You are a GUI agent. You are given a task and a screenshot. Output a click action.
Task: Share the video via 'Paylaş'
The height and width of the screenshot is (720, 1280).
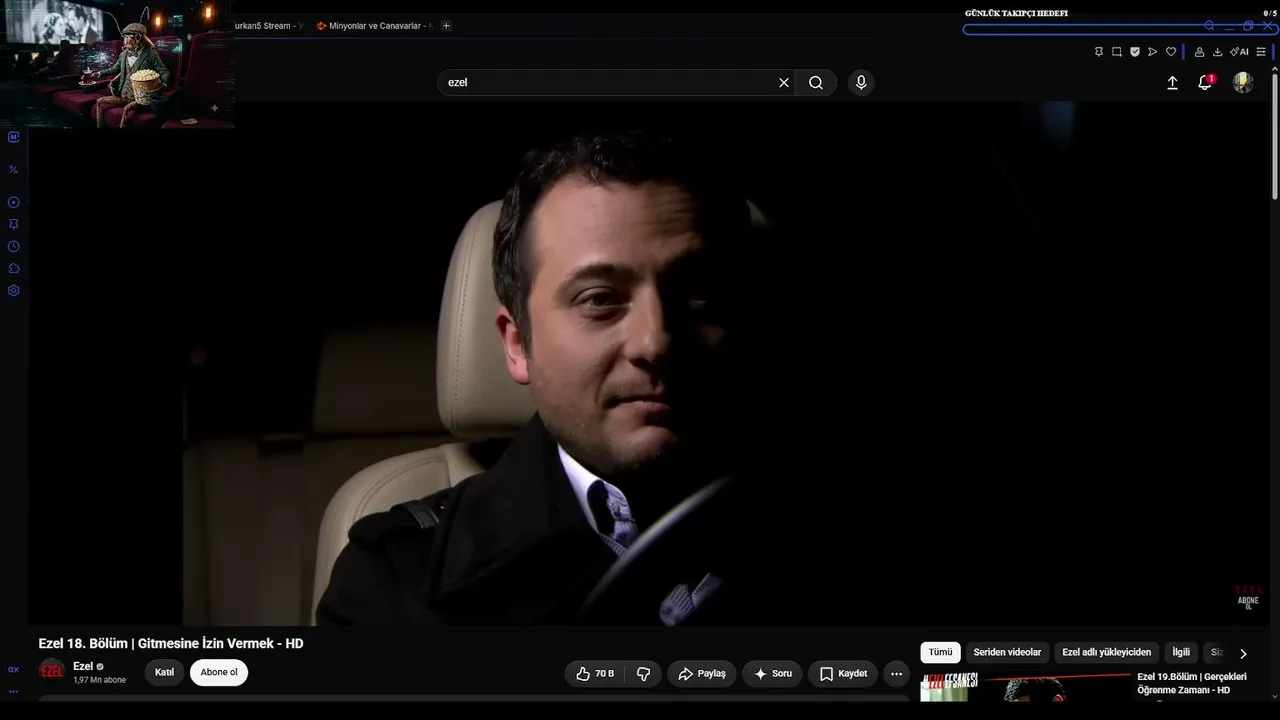click(702, 674)
